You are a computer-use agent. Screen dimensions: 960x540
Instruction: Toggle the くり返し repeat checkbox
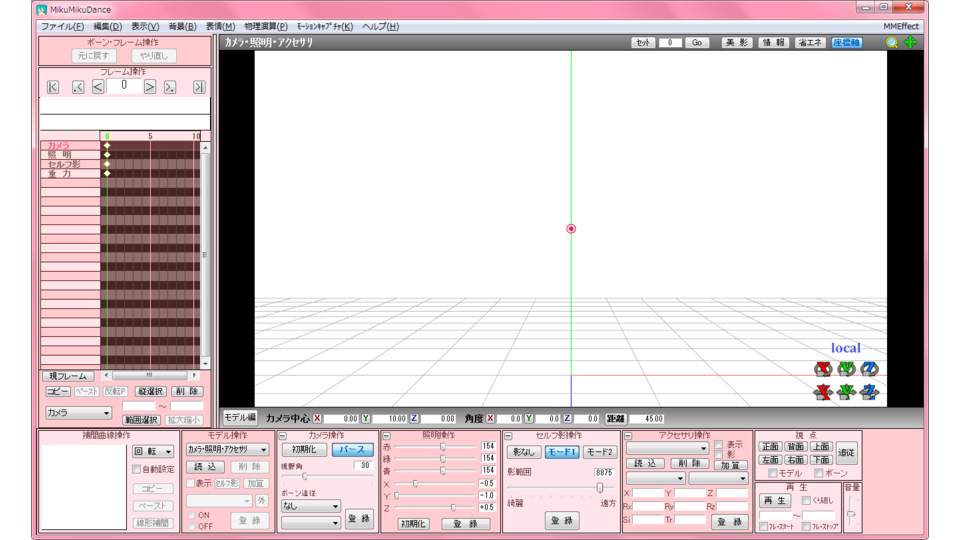pos(806,501)
